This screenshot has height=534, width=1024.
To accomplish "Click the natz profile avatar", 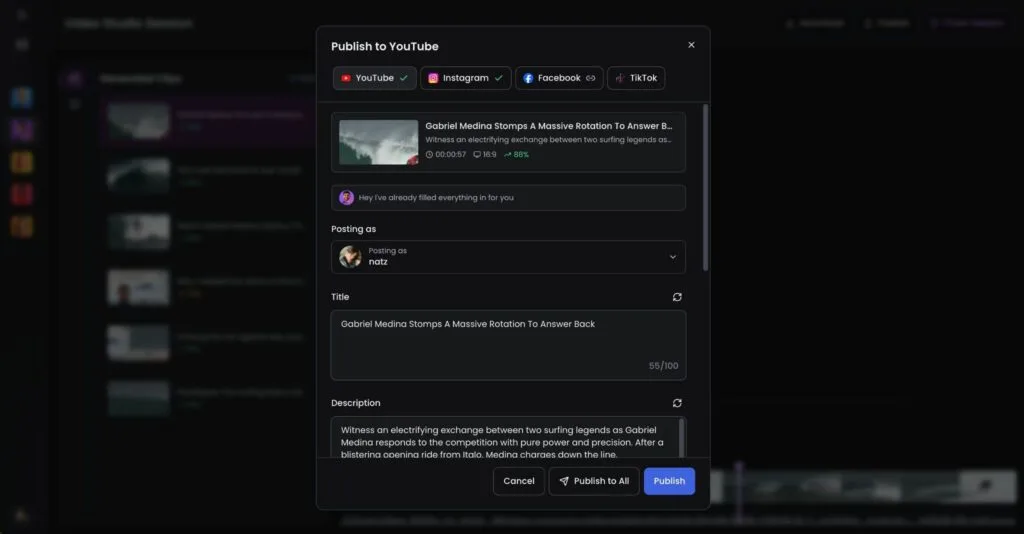I will [350, 257].
